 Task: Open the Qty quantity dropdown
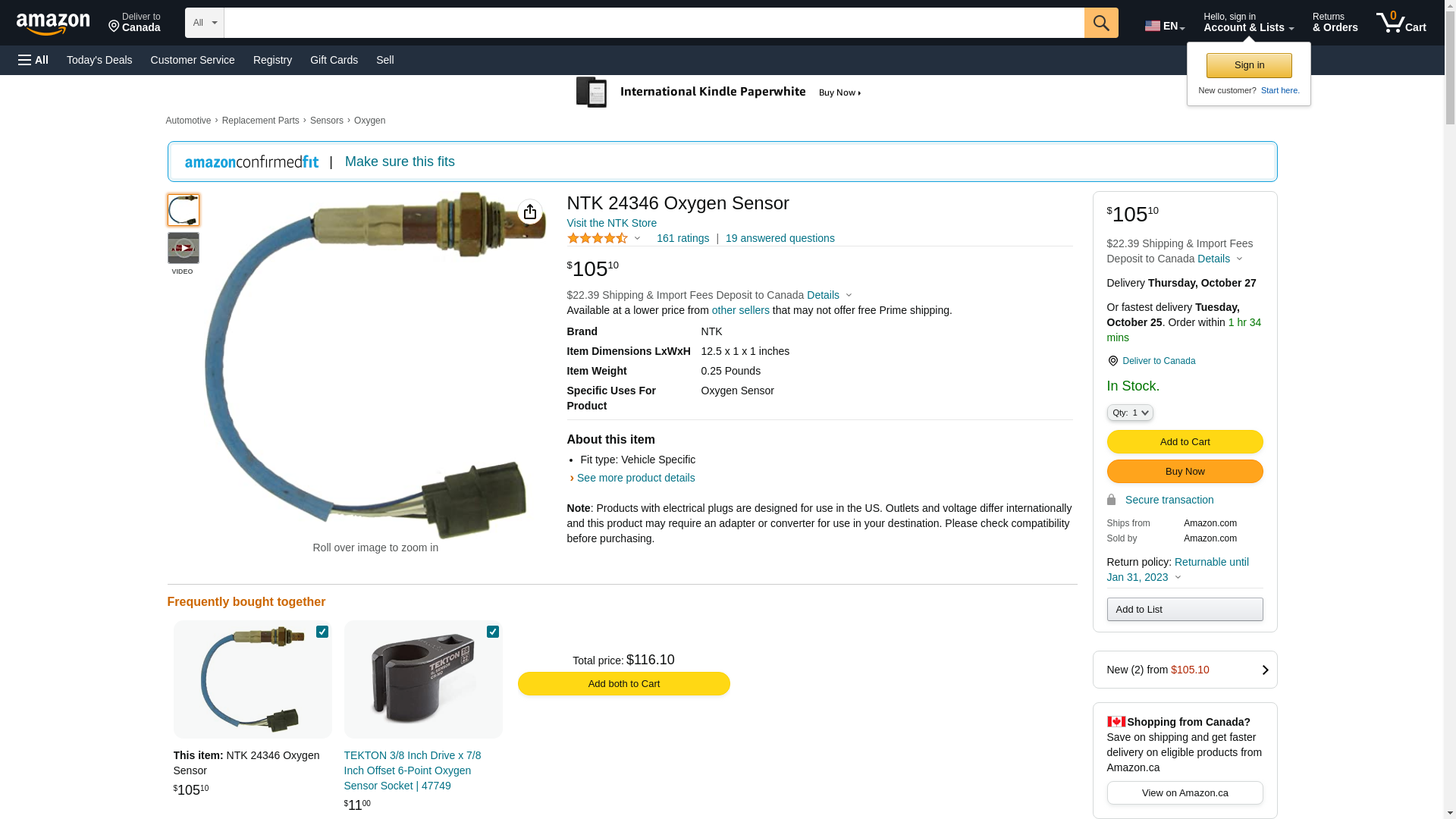(x=1129, y=413)
